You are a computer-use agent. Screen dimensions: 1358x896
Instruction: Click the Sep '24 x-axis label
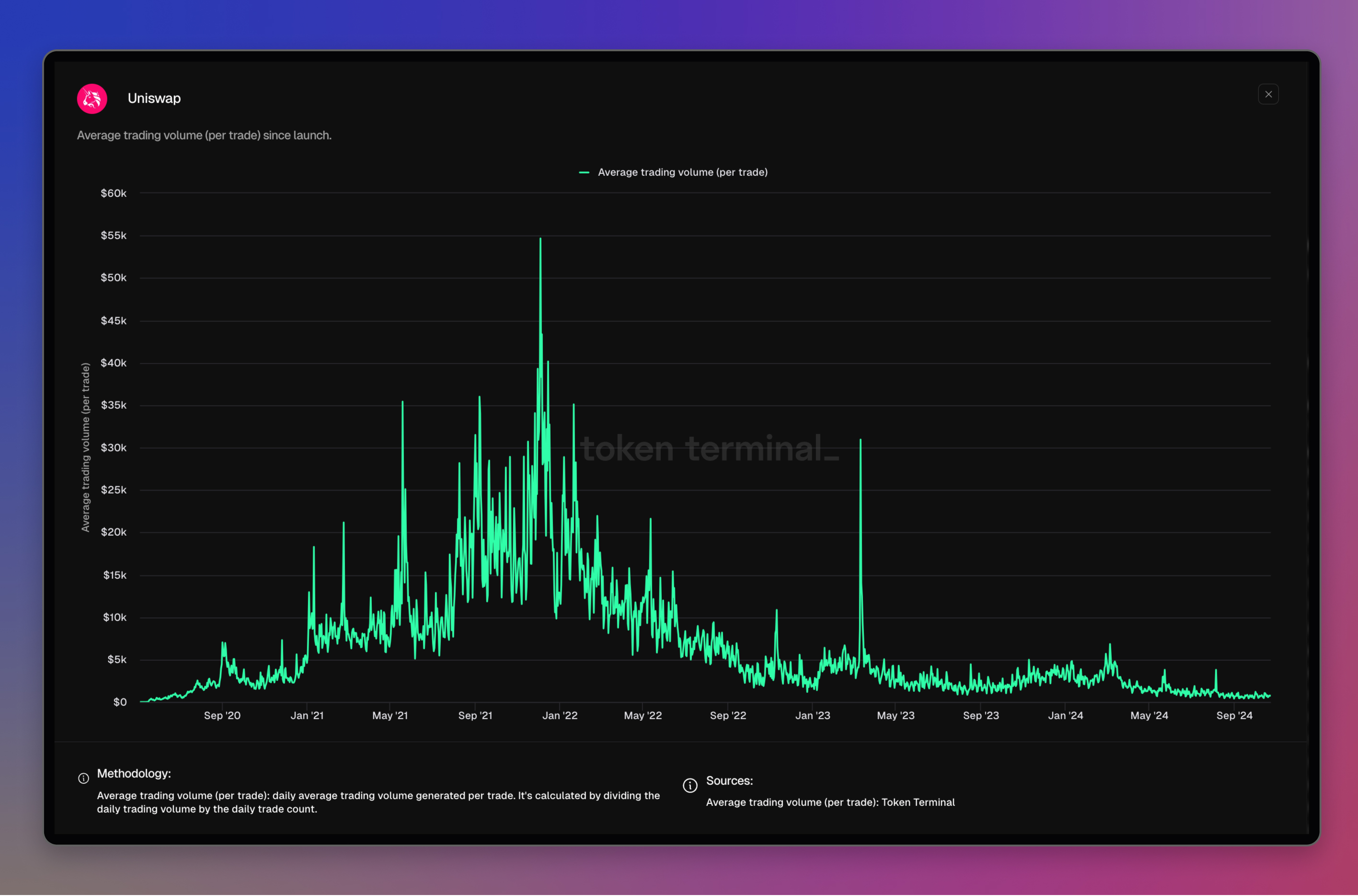point(1234,715)
